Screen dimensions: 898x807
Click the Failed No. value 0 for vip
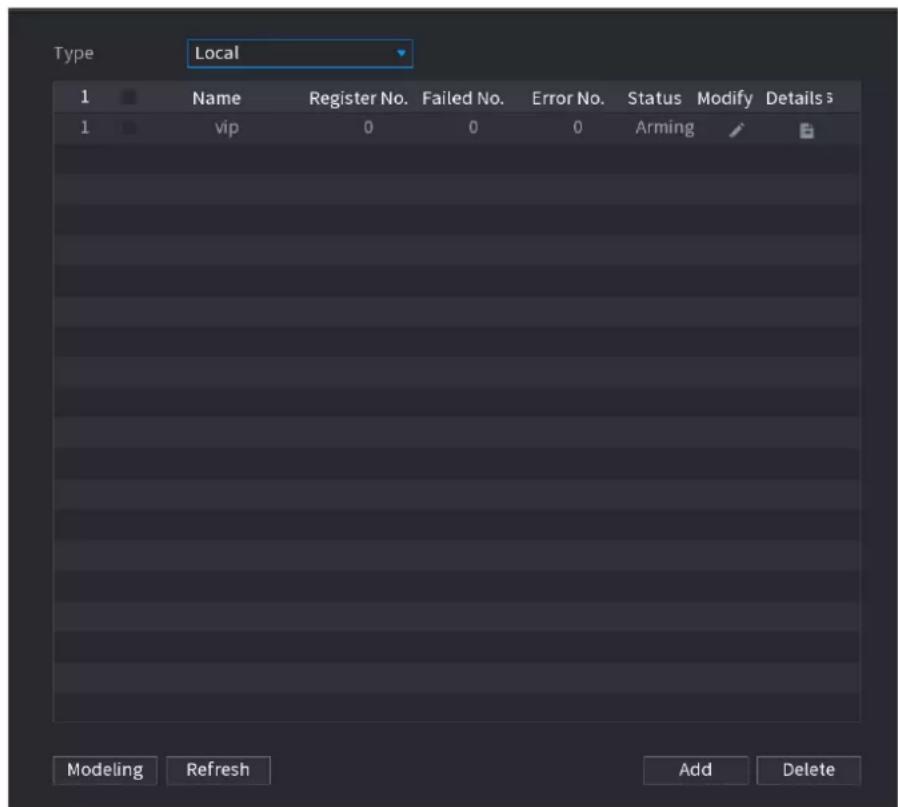pos(473,127)
